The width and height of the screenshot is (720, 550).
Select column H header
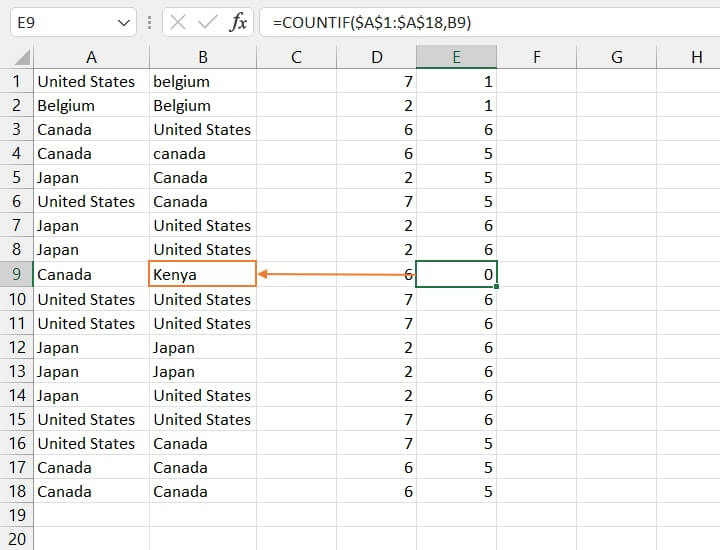tap(696, 58)
